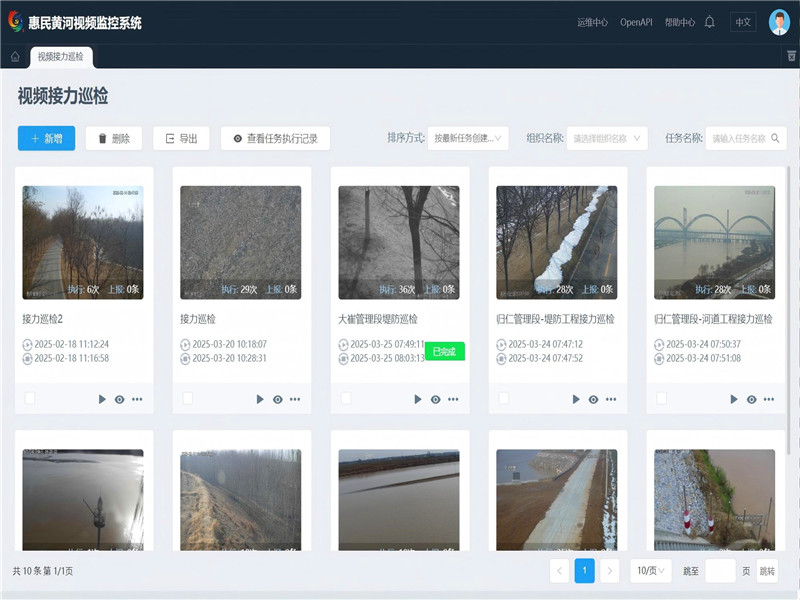Play the 接力巡检 task
Image resolution: width=800 pixels, height=600 pixels.
pyautogui.click(x=260, y=399)
